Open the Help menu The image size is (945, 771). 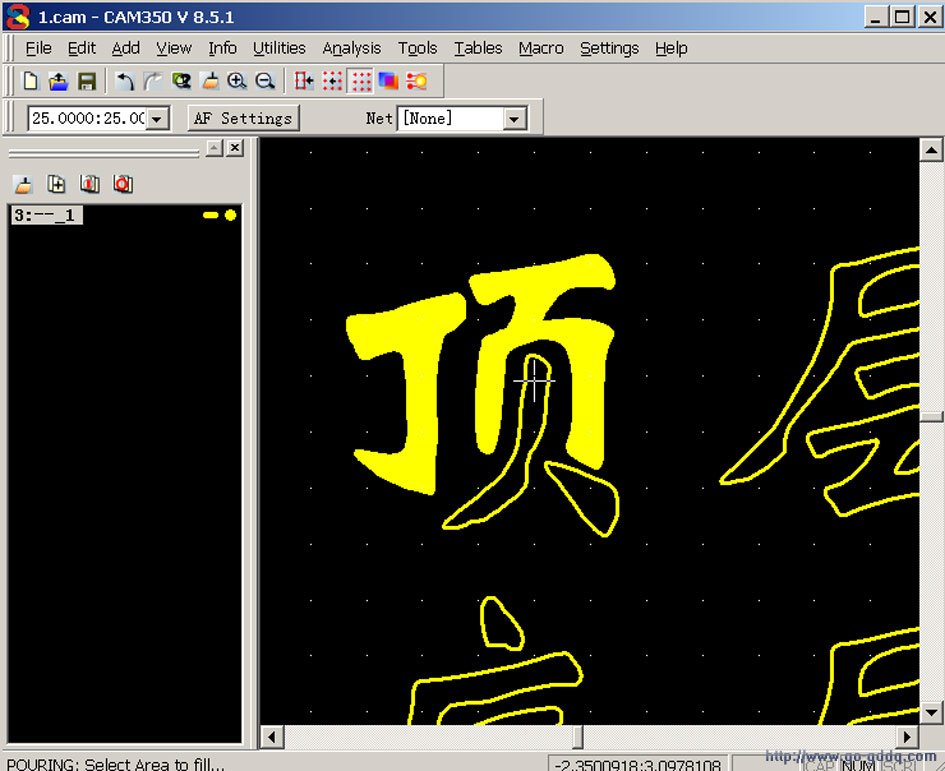(671, 48)
